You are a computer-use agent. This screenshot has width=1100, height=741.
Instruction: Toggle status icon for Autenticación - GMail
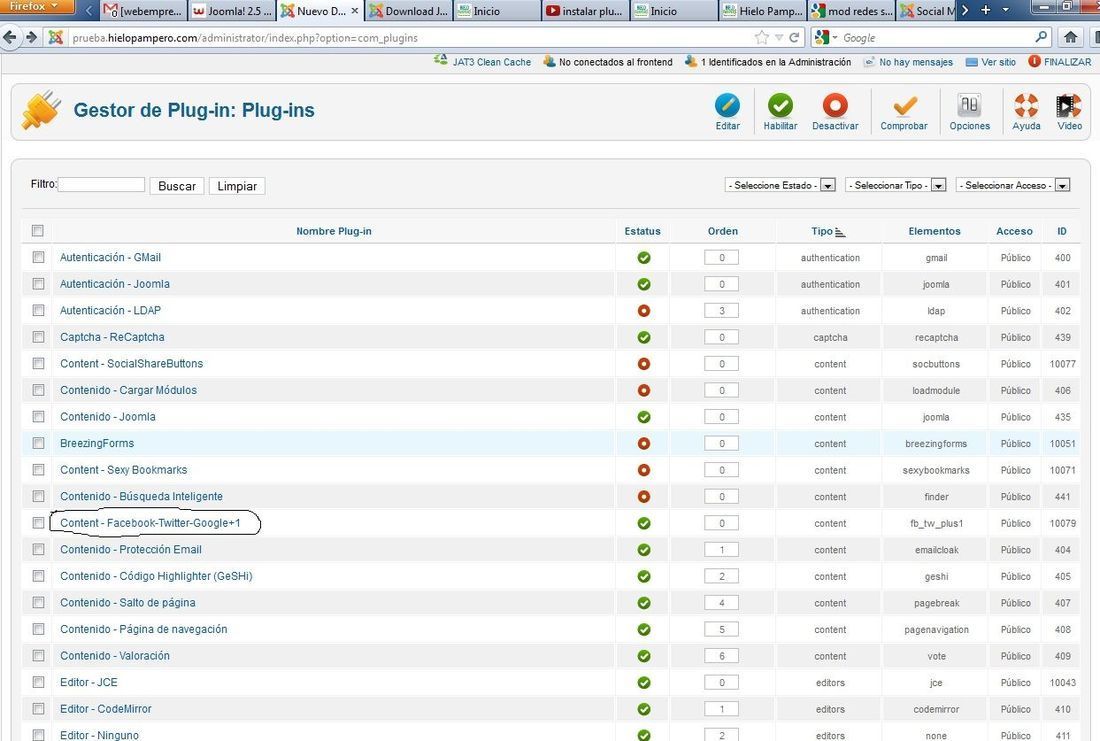(x=643, y=258)
